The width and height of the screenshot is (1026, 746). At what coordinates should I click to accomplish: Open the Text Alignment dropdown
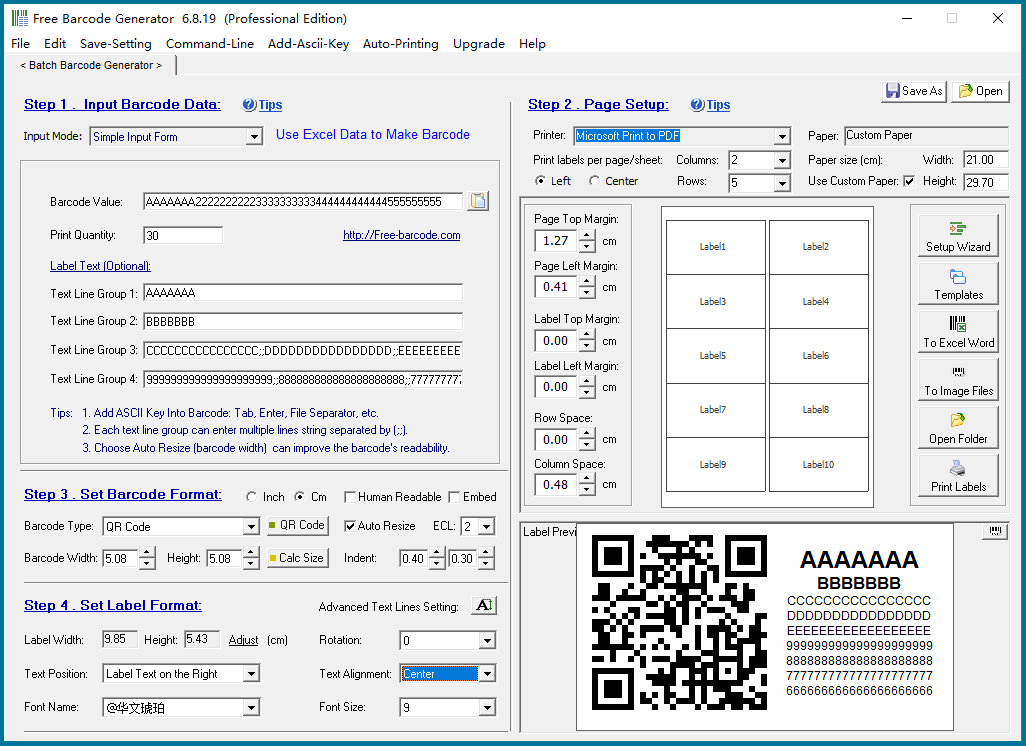(x=487, y=674)
